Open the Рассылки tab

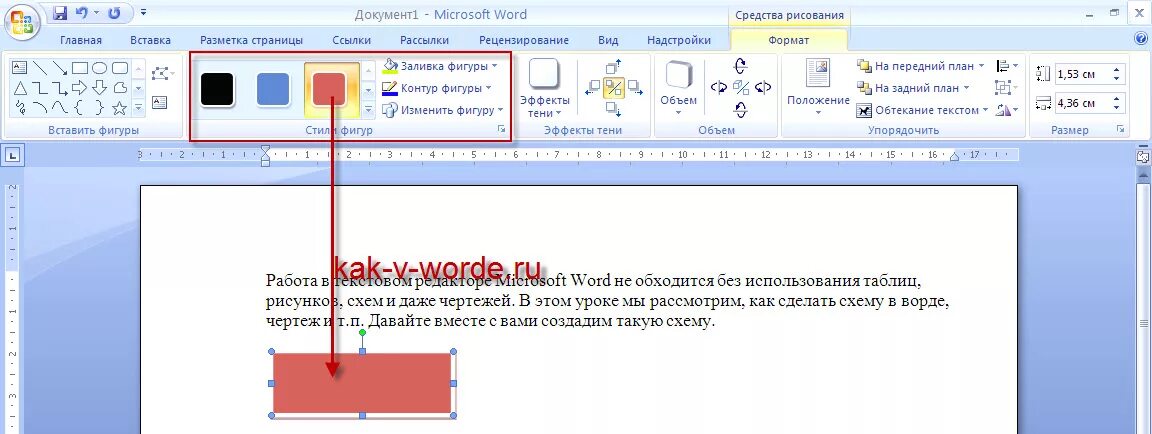pyautogui.click(x=425, y=40)
